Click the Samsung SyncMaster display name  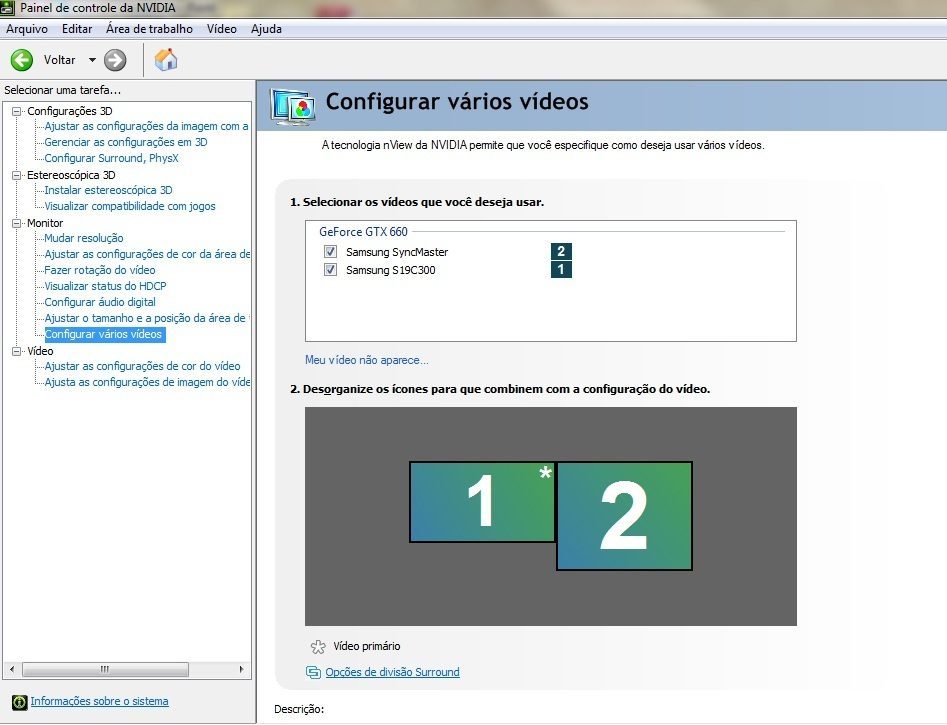tap(397, 252)
